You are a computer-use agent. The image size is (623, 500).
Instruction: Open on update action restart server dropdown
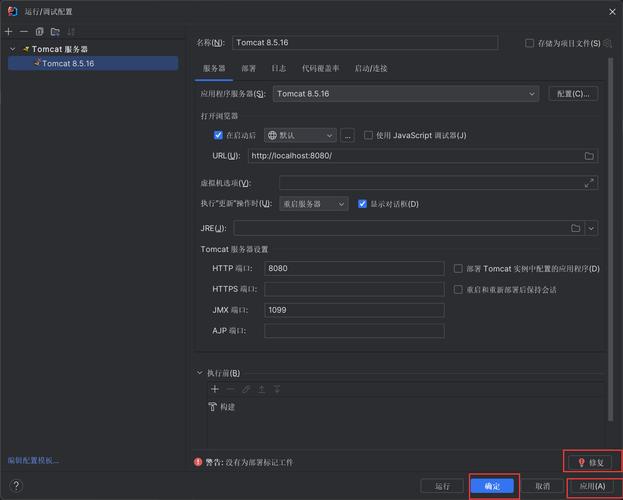pos(314,204)
